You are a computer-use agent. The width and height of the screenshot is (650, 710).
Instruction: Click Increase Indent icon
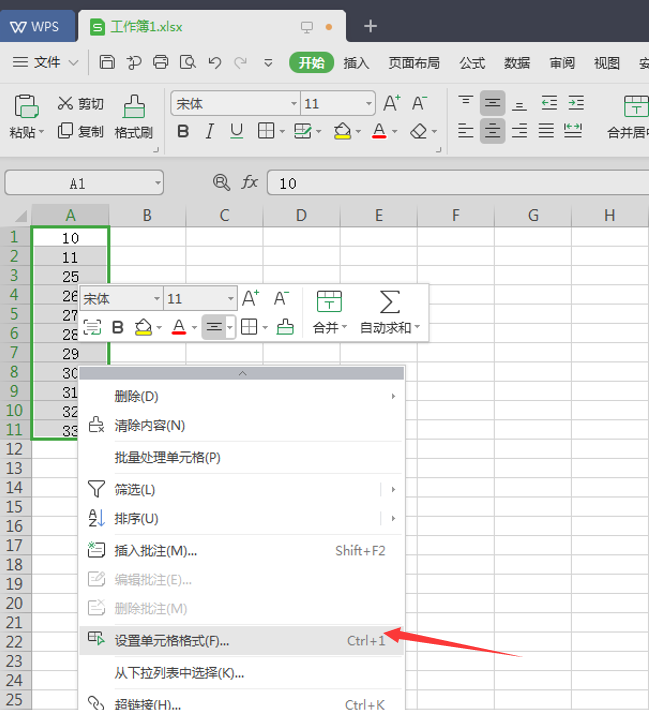coord(576,103)
